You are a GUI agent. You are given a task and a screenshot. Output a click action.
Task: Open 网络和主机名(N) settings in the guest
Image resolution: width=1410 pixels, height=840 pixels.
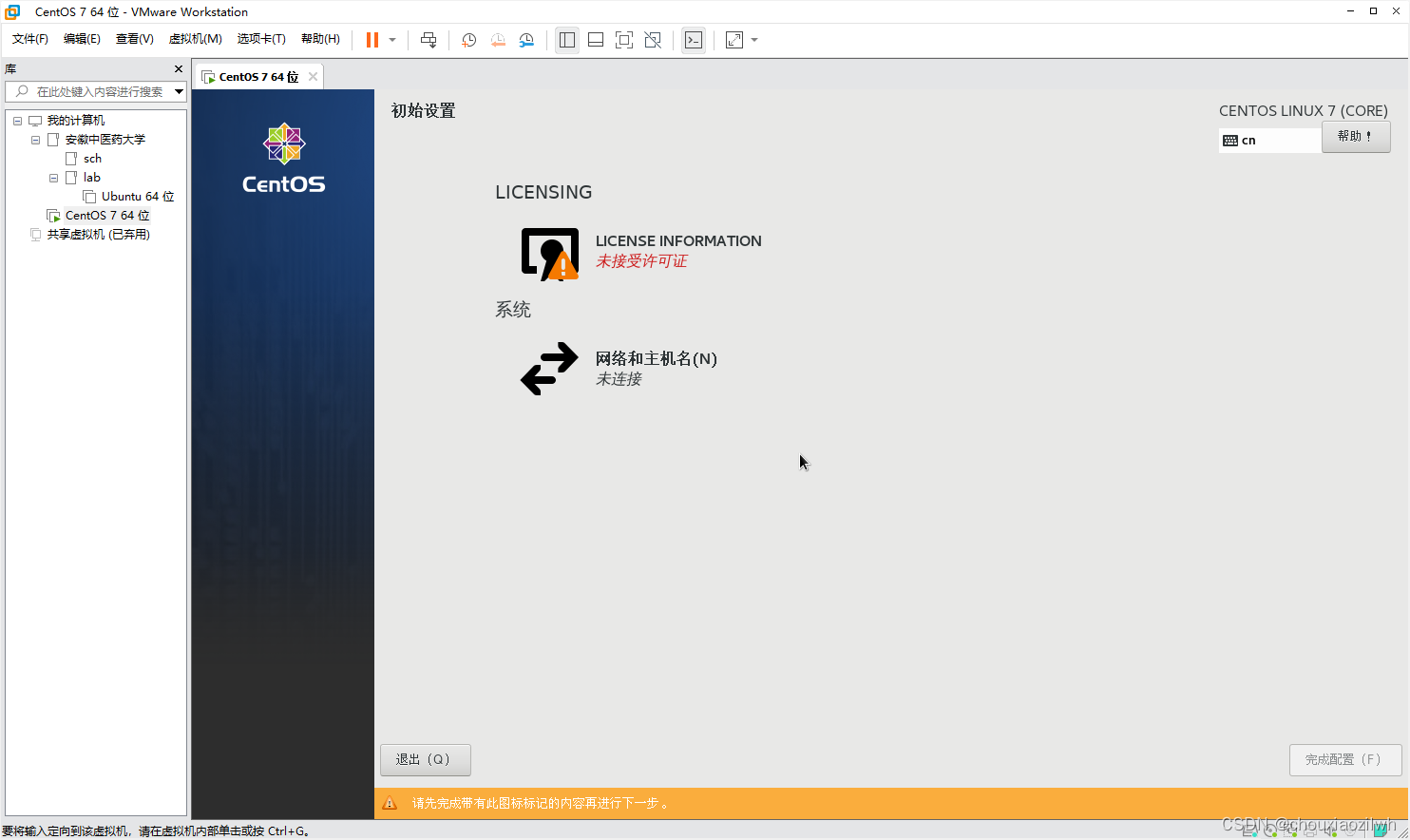(655, 358)
